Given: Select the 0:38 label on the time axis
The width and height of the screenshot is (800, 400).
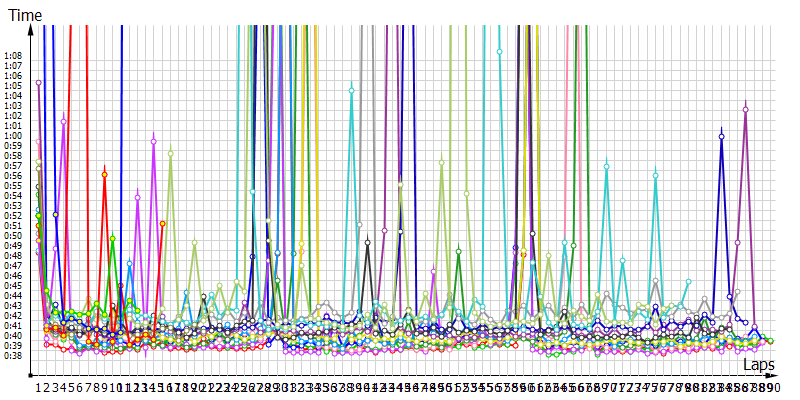Looking at the screenshot, I should tap(13, 355).
